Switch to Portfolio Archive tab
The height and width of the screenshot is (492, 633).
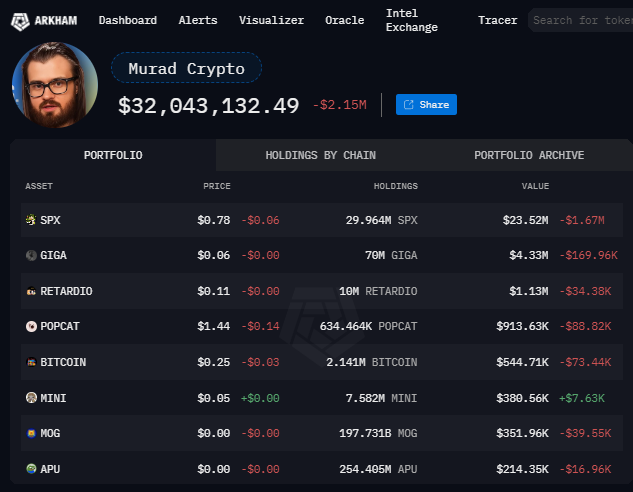529,155
